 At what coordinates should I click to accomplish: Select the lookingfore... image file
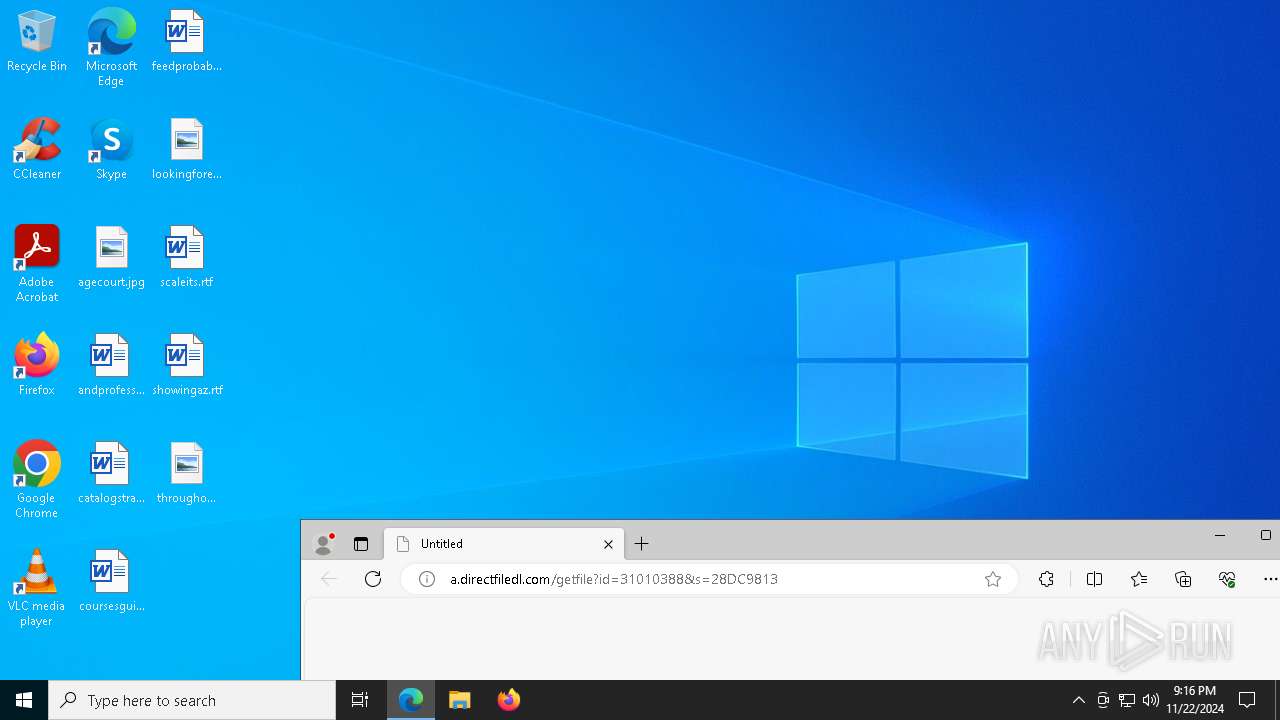point(186,150)
